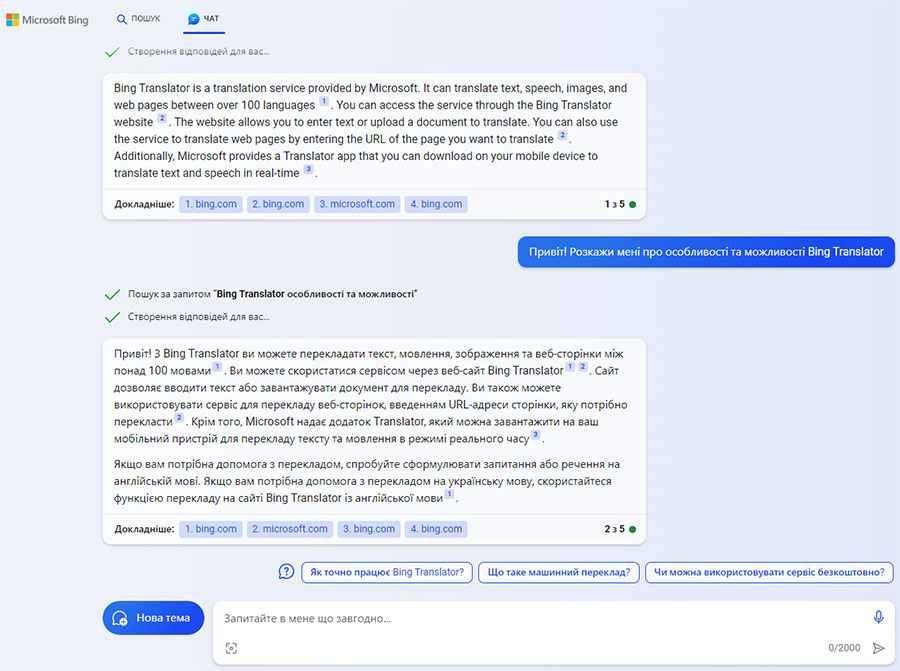Image resolution: width=900 pixels, height=671 pixels.
Task: Open the microphone voice input
Action: pos(878,617)
